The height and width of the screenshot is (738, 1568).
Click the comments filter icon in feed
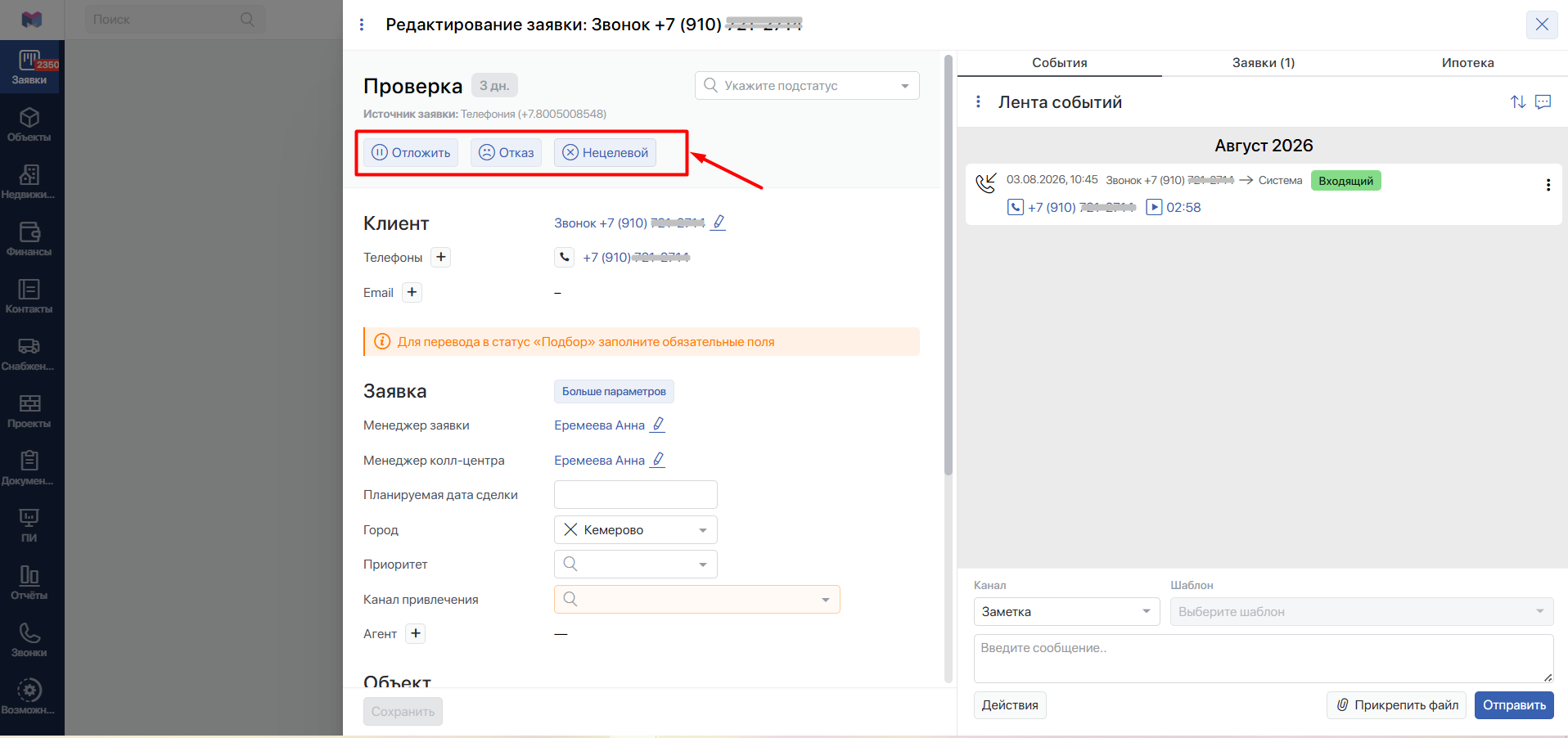coord(1543,102)
